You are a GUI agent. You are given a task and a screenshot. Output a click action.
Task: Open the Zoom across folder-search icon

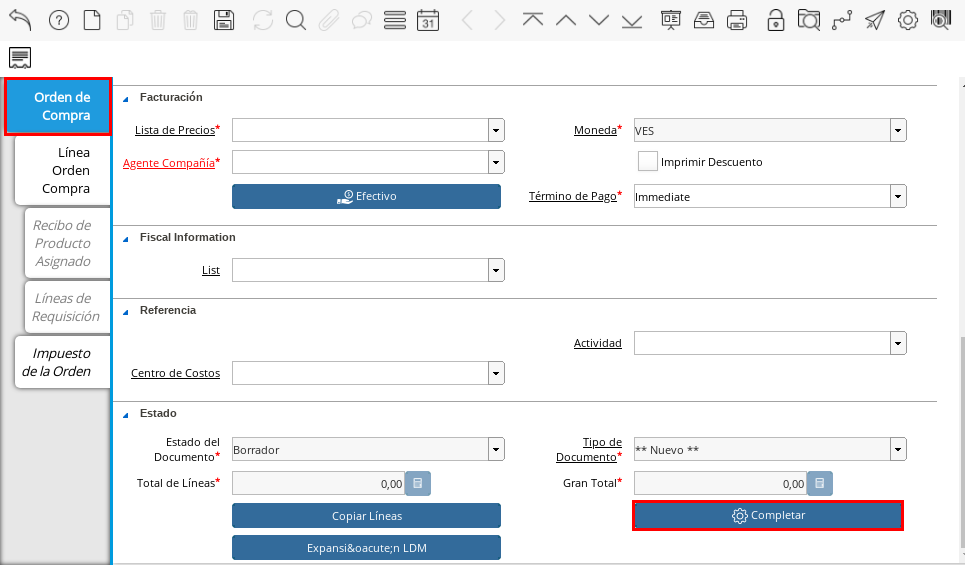(809, 20)
